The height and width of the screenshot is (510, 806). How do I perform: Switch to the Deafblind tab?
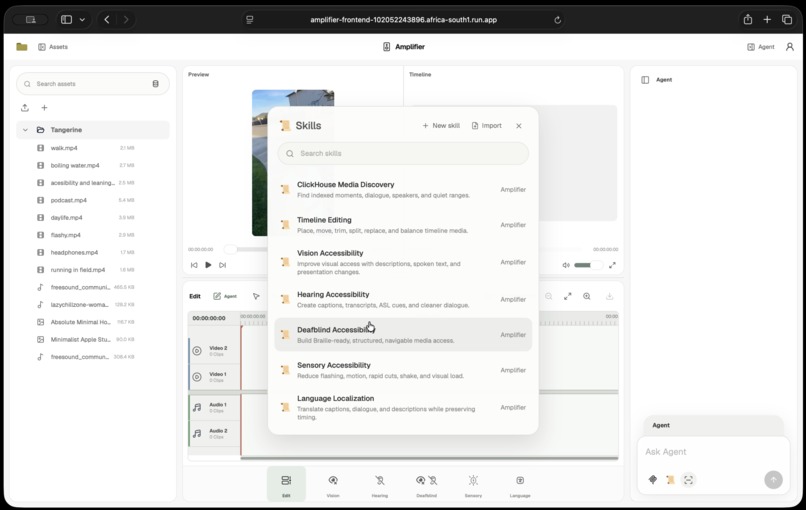(x=427, y=484)
